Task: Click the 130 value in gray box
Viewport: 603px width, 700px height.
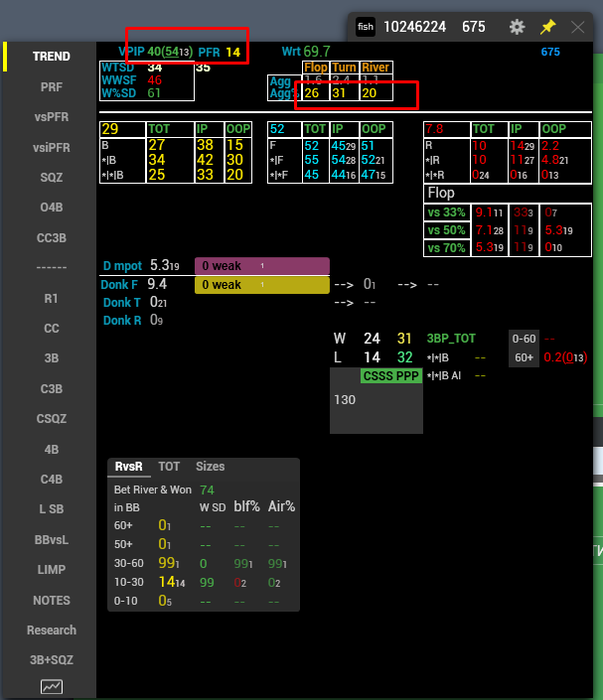Action: point(345,400)
